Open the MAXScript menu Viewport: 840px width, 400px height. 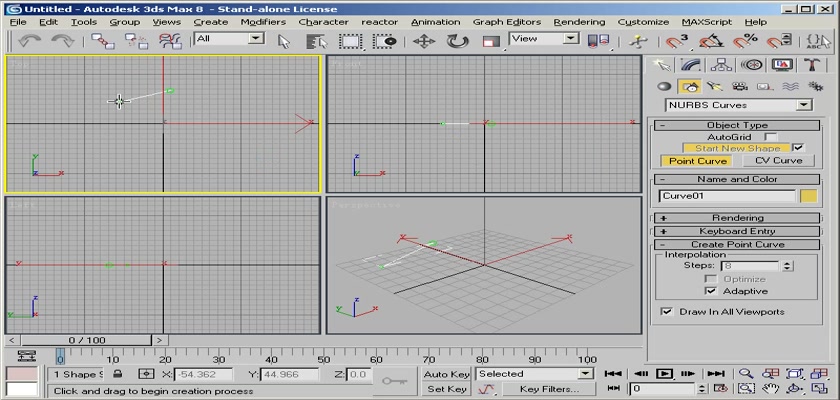click(707, 22)
